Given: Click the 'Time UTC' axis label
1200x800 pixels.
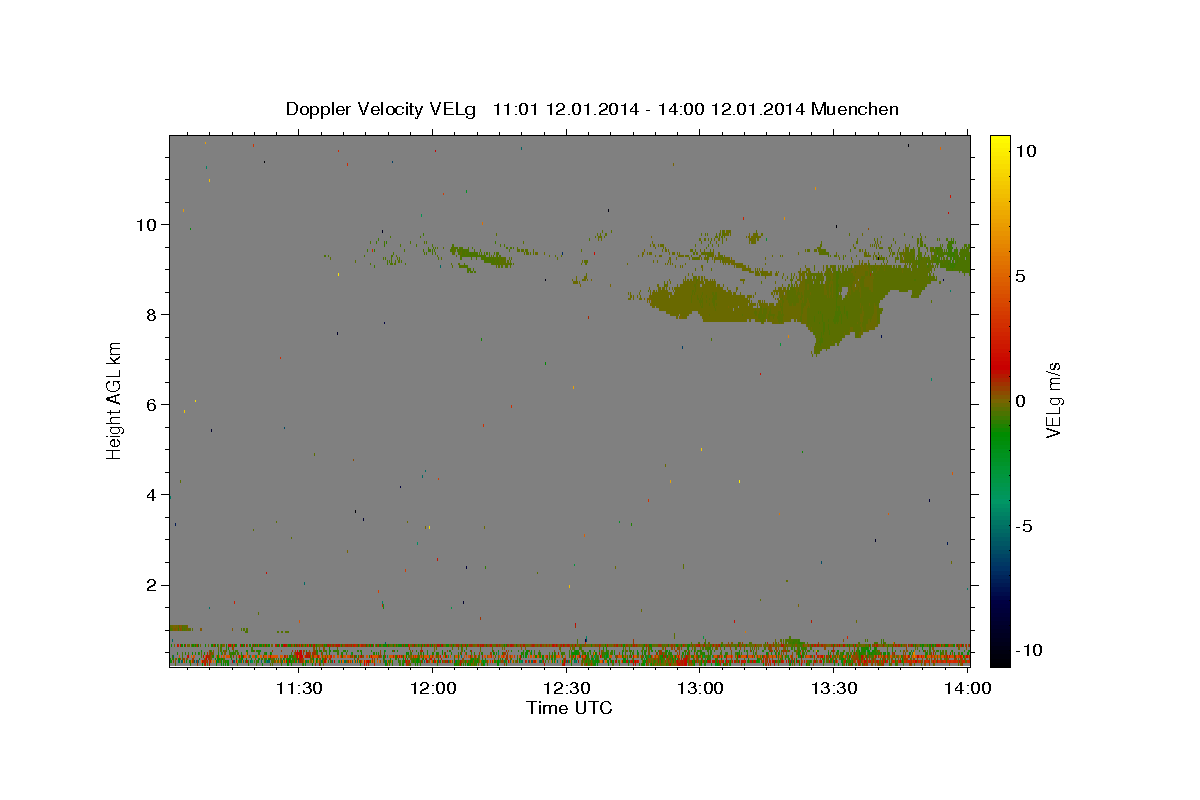Looking at the screenshot, I should [569, 708].
